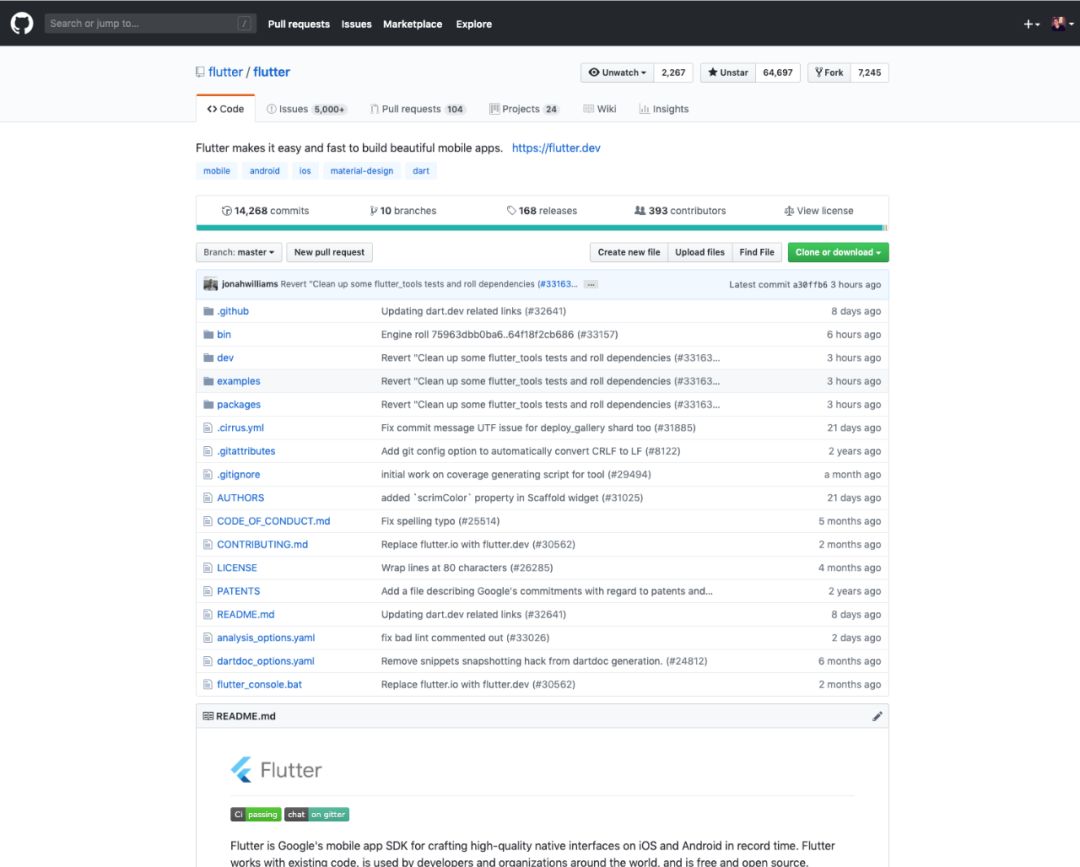Switch to the Issues tab
Viewport: 1080px width, 867px height.
coord(306,109)
